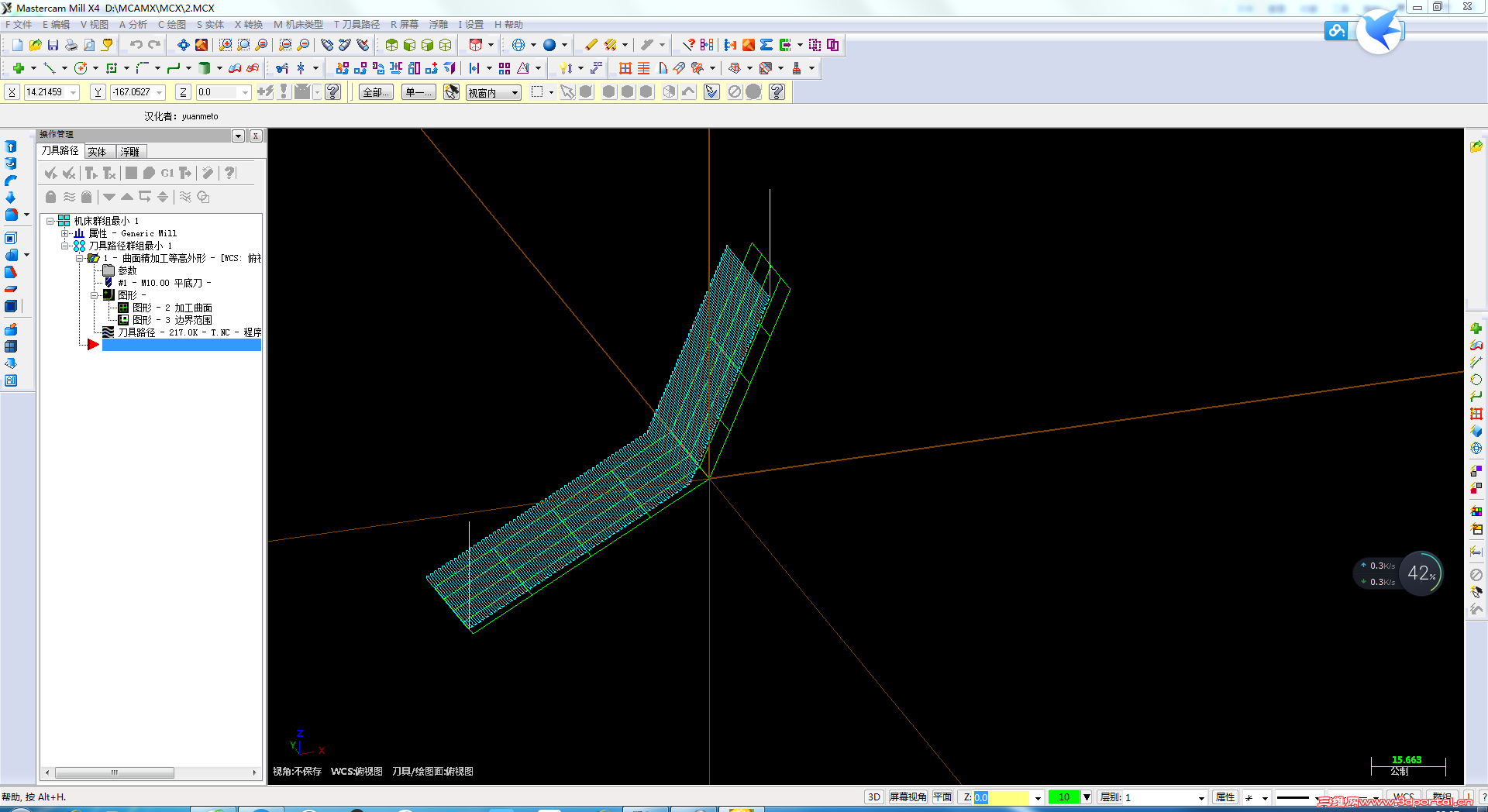The height and width of the screenshot is (812, 1488).
Task: Collapse the 图形 geometry tree node
Action: [x=95, y=295]
